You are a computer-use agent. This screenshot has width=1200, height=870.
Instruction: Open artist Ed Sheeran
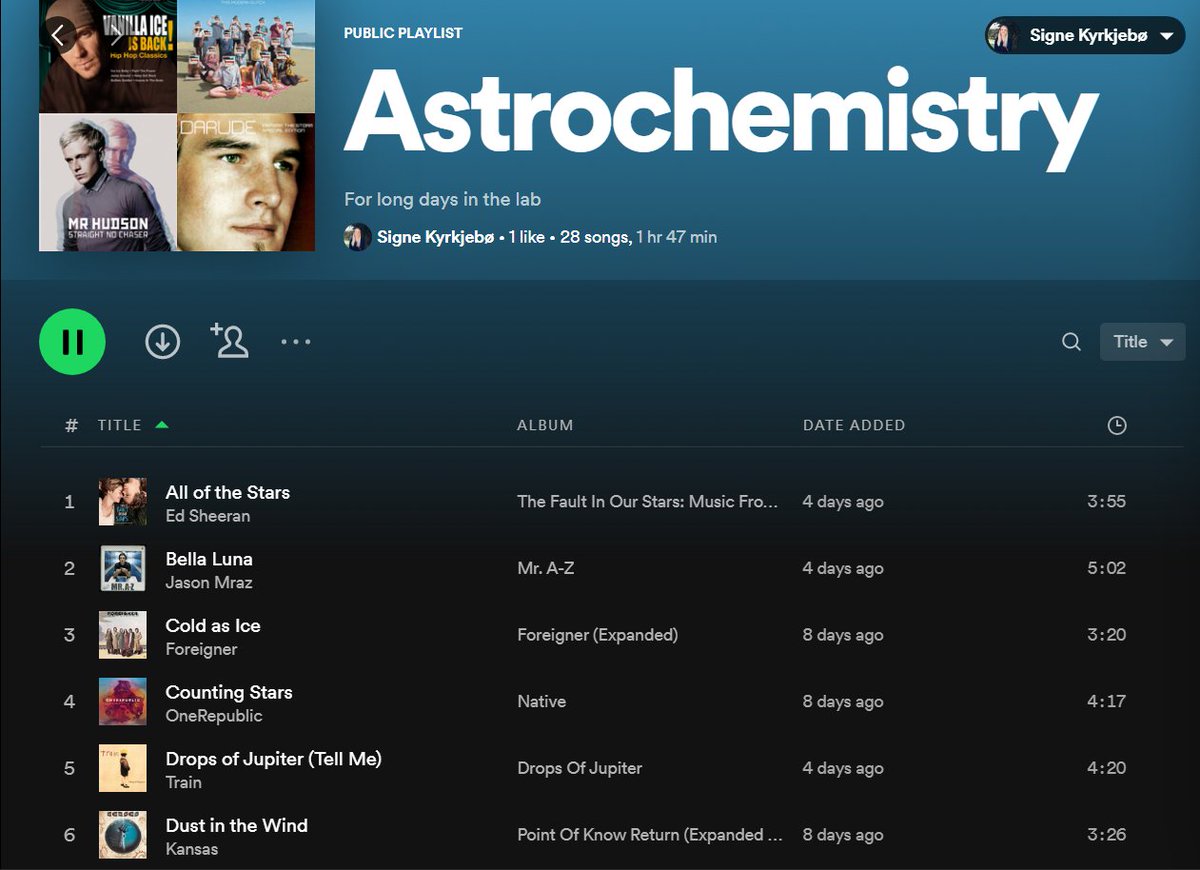click(208, 516)
